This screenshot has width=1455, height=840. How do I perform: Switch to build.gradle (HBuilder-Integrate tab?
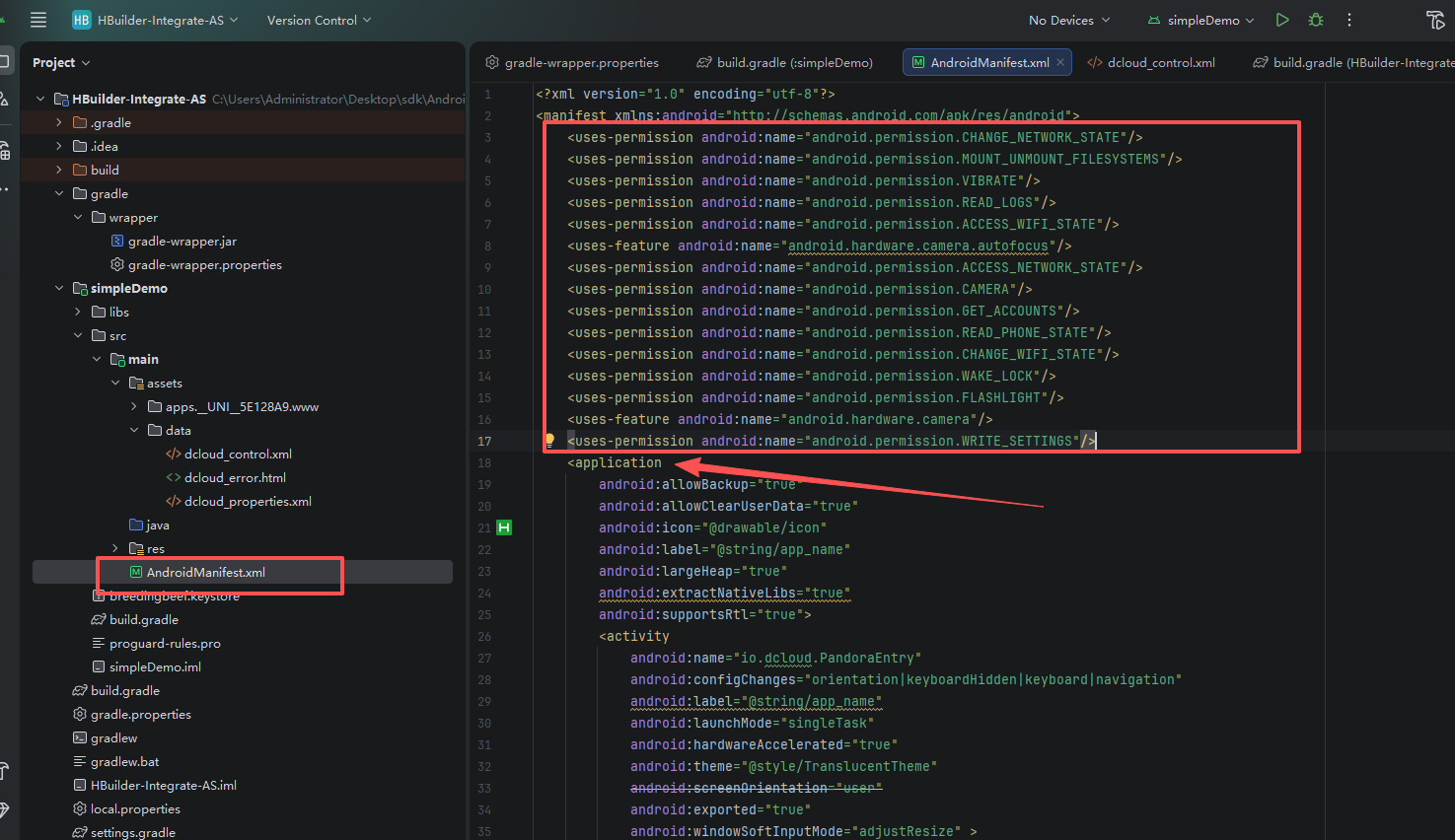(x=1353, y=62)
